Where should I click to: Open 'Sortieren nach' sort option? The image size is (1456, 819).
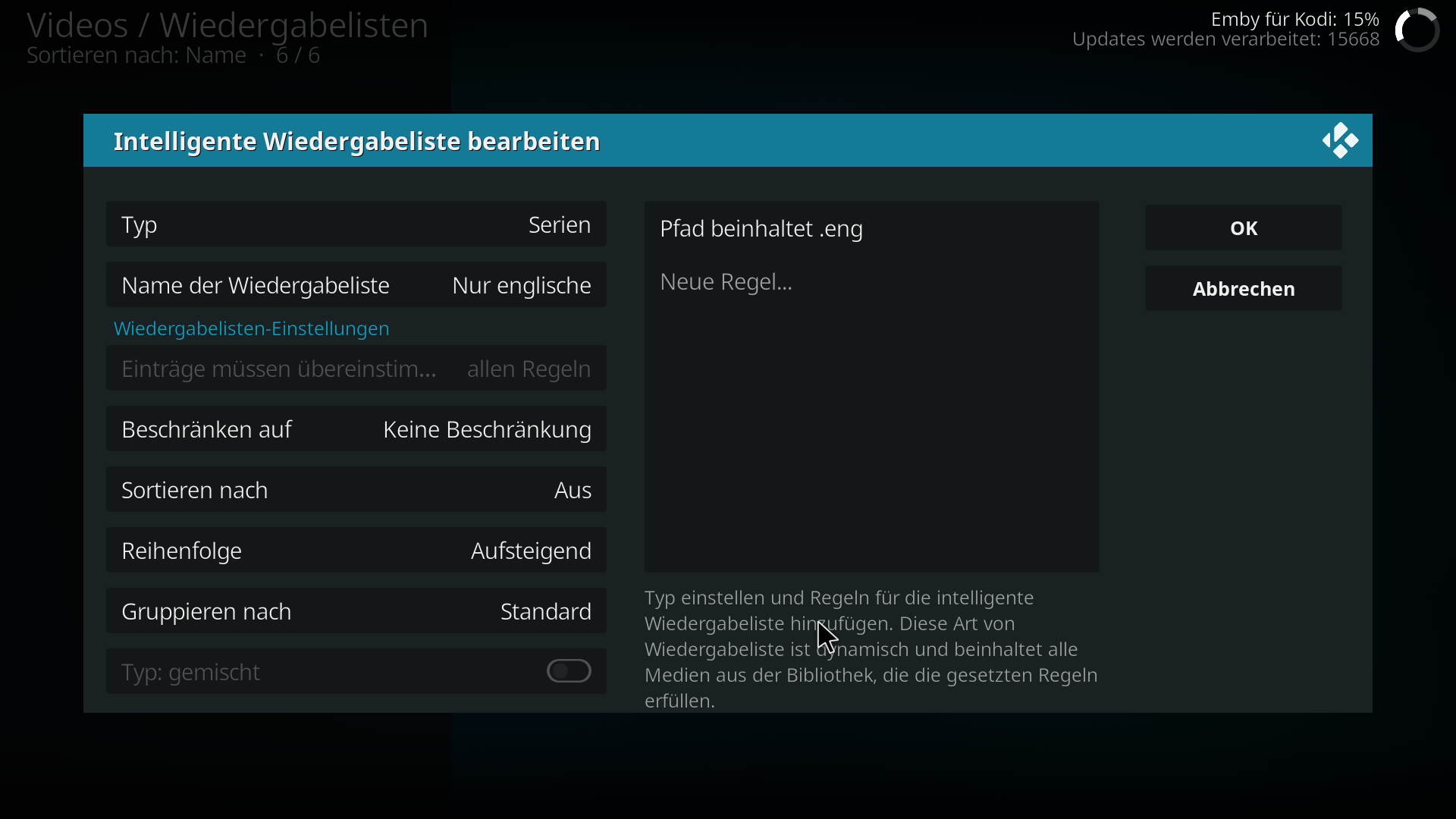[x=356, y=490]
